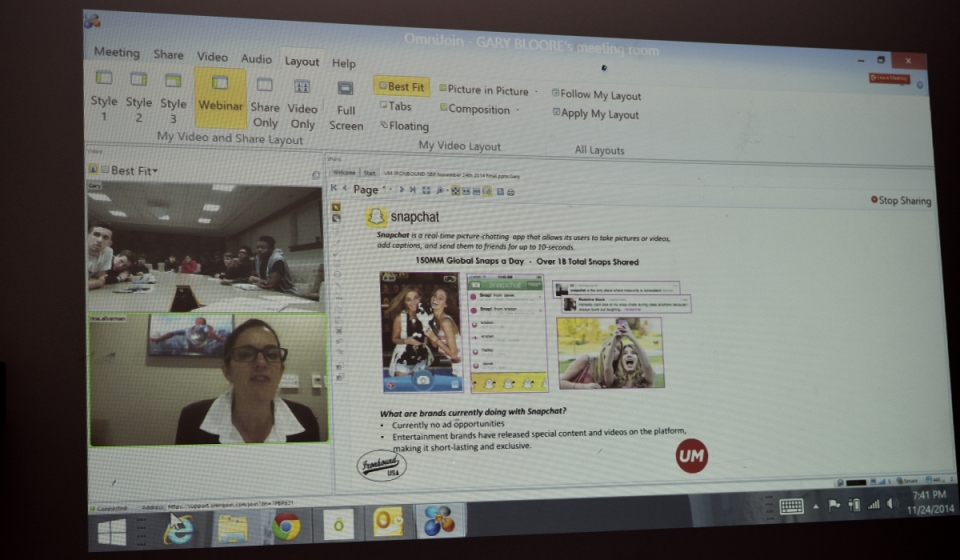The height and width of the screenshot is (560, 960).
Task: Expand the Picture in Picture dropdown
Action: pyautogui.click(x=536, y=91)
